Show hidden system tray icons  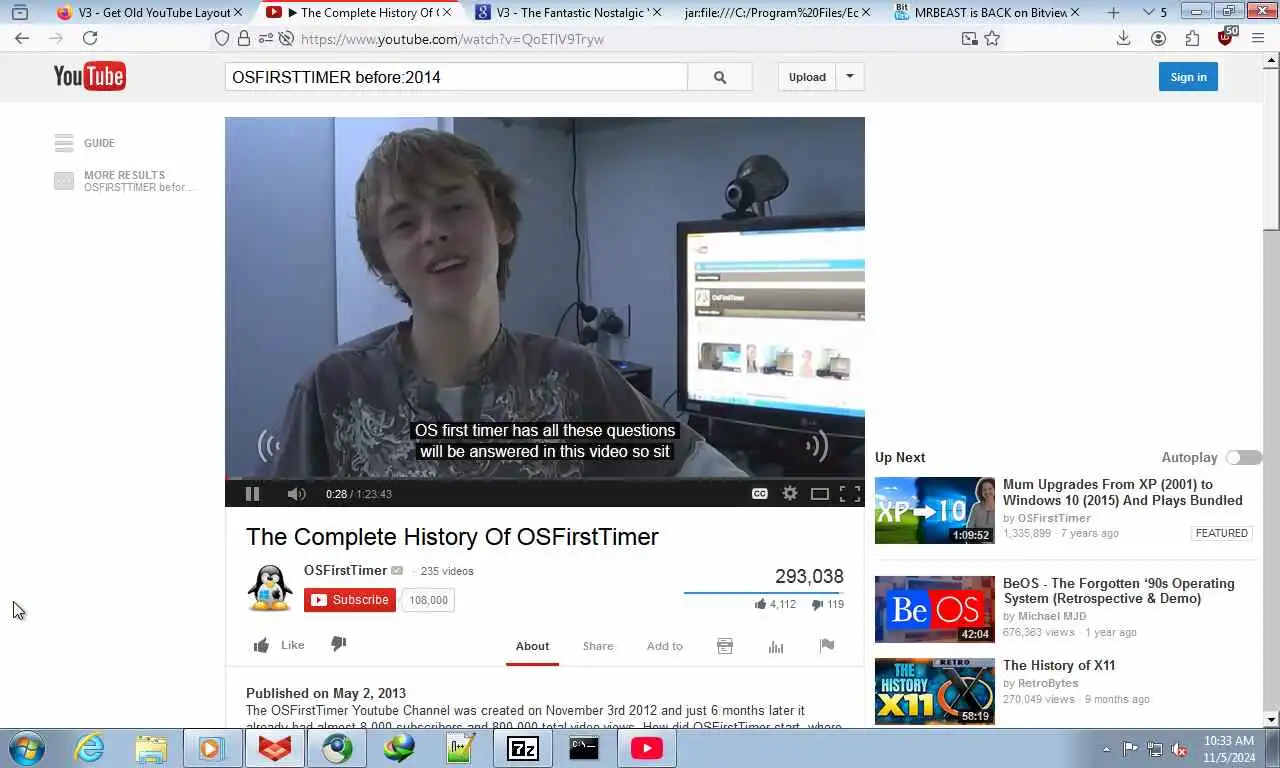(1106, 748)
